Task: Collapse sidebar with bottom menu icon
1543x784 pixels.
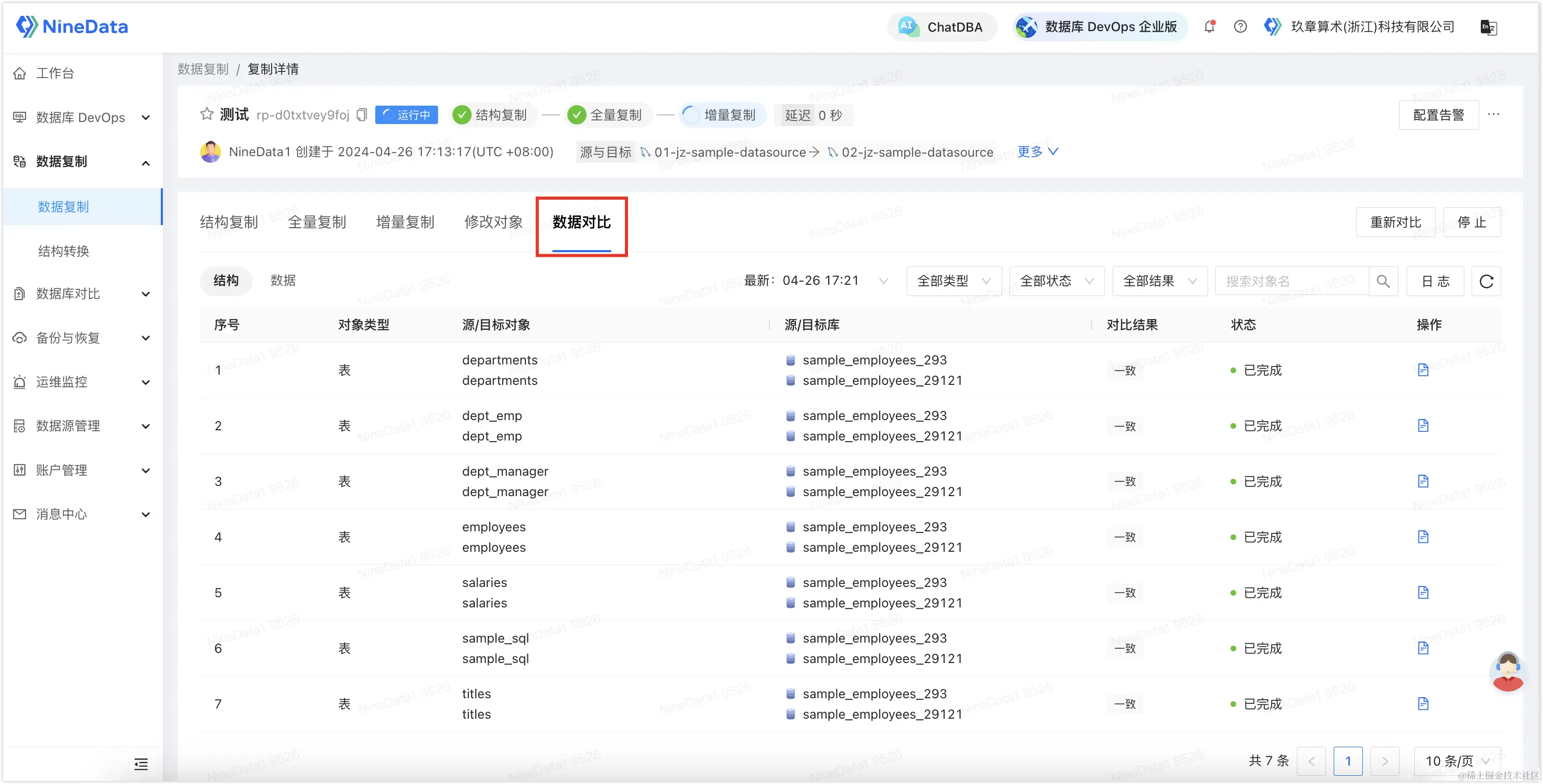Action: (x=141, y=764)
